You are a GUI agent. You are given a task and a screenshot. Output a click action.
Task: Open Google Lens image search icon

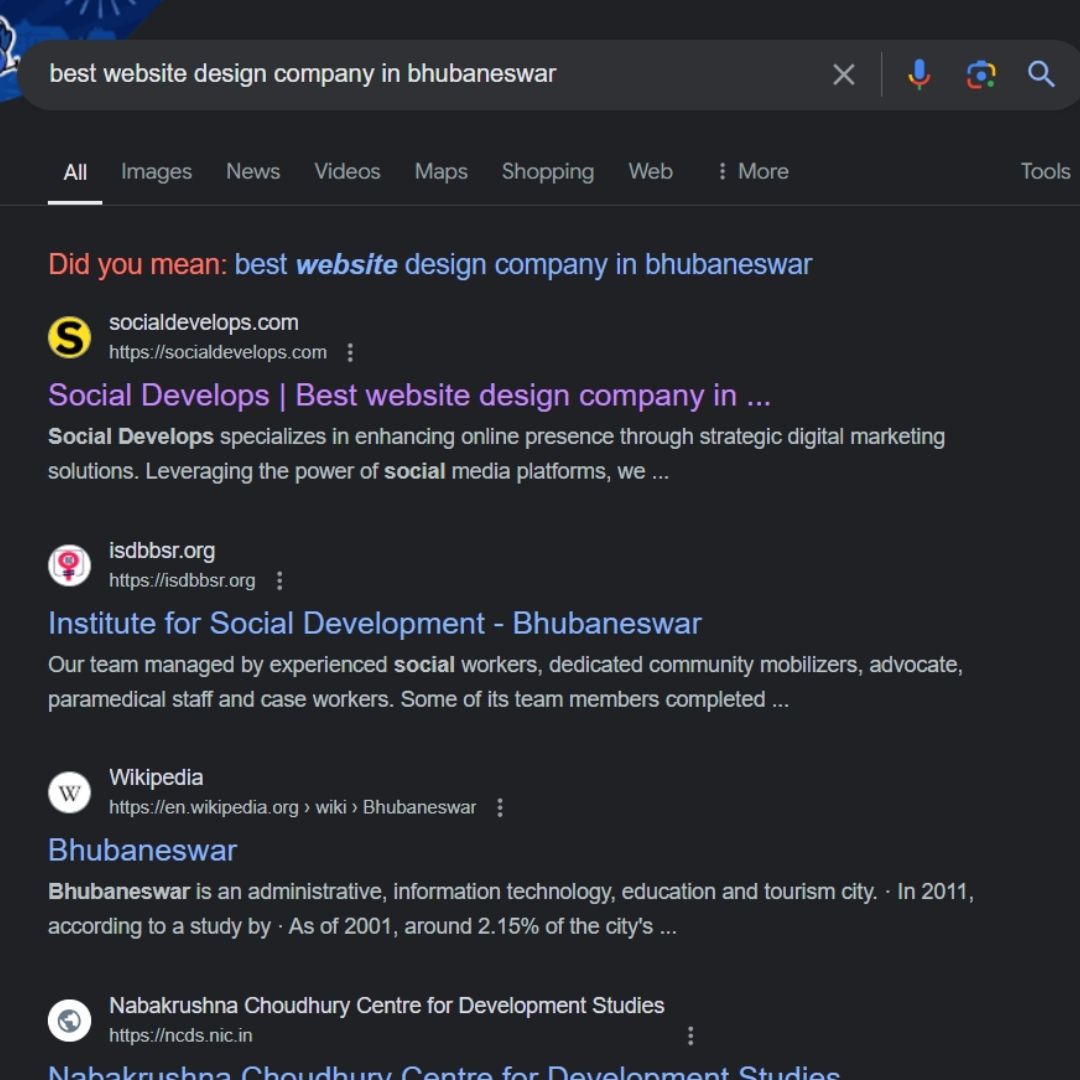click(981, 74)
